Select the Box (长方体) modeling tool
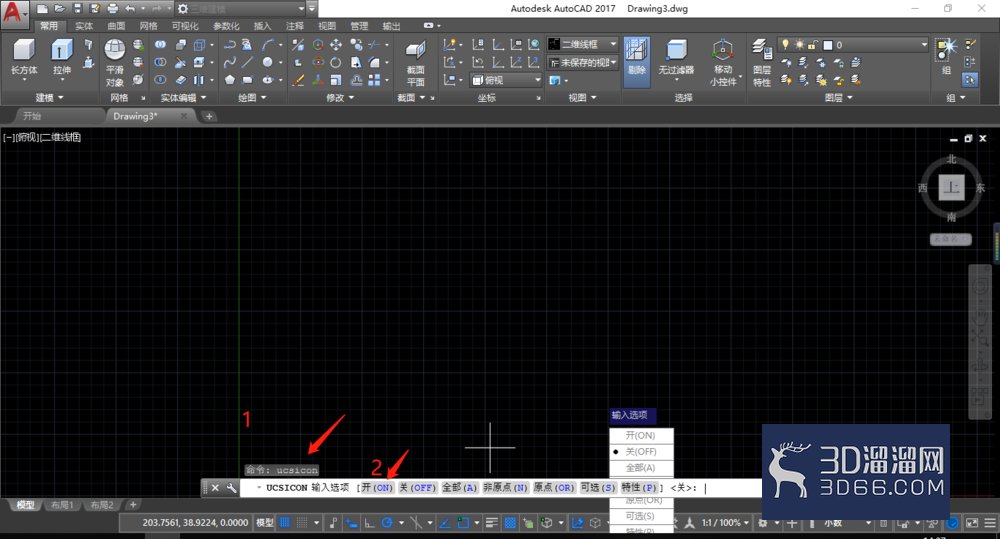 [x=24, y=57]
